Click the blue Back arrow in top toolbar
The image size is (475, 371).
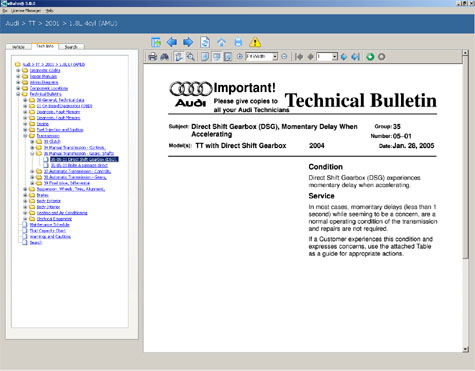(172, 42)
